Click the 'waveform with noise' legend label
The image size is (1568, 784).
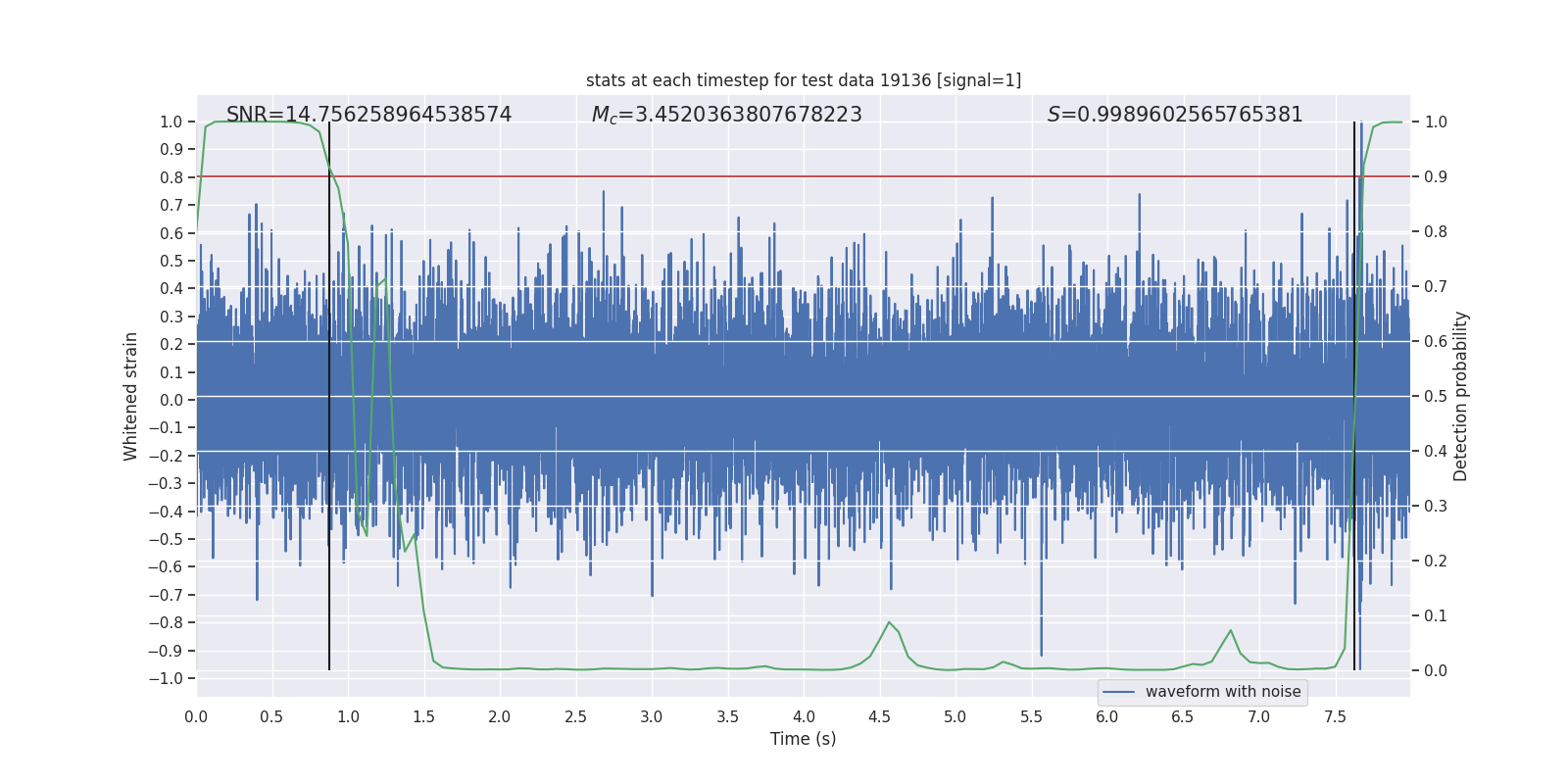[x=1222, y=692]
